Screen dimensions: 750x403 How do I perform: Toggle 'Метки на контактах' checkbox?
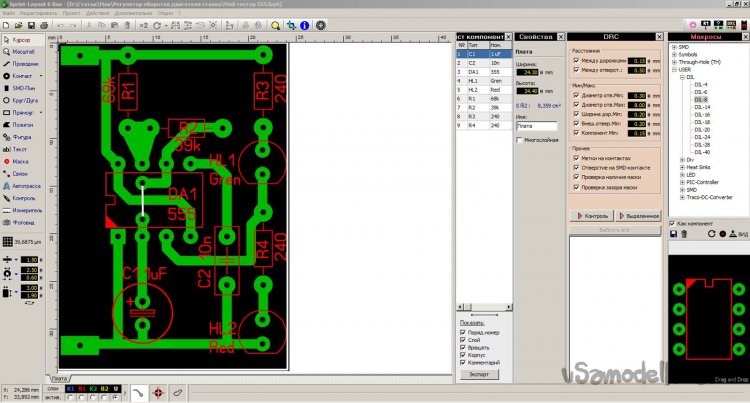576,160
